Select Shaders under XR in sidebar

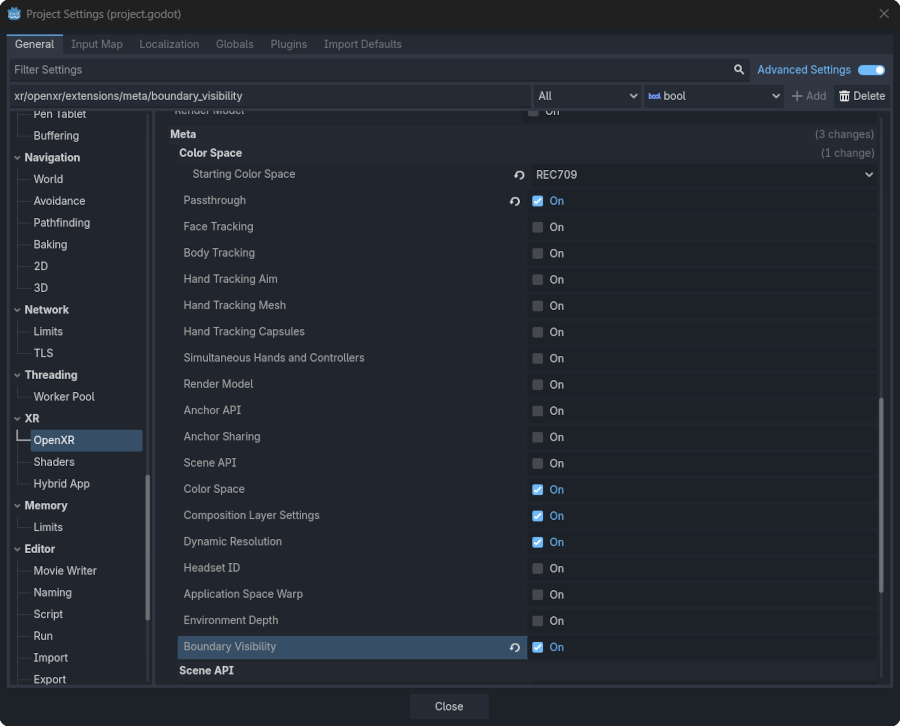click(54, 462)
